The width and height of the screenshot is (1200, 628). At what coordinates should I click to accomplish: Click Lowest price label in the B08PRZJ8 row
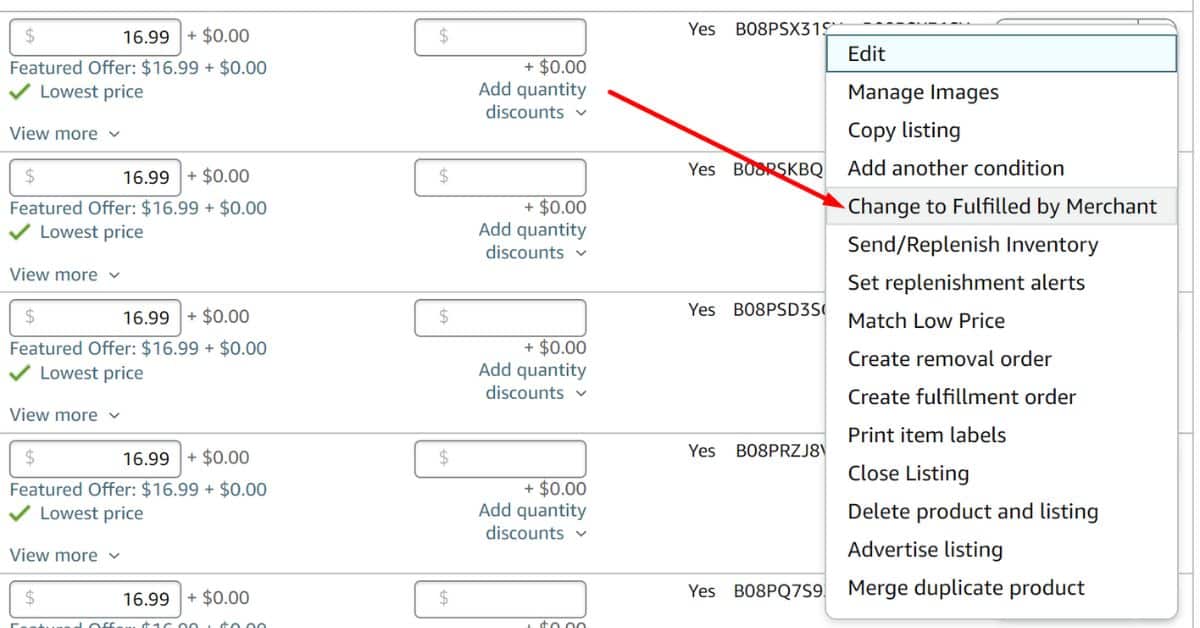click(x=91, y=513)
